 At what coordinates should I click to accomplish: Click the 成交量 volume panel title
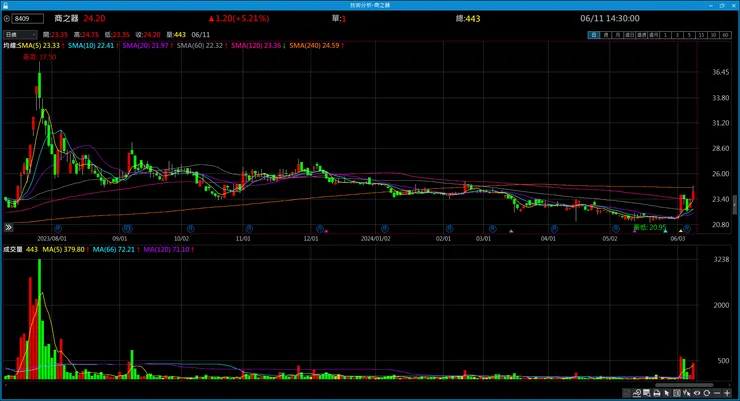click(x=13, y=249)
